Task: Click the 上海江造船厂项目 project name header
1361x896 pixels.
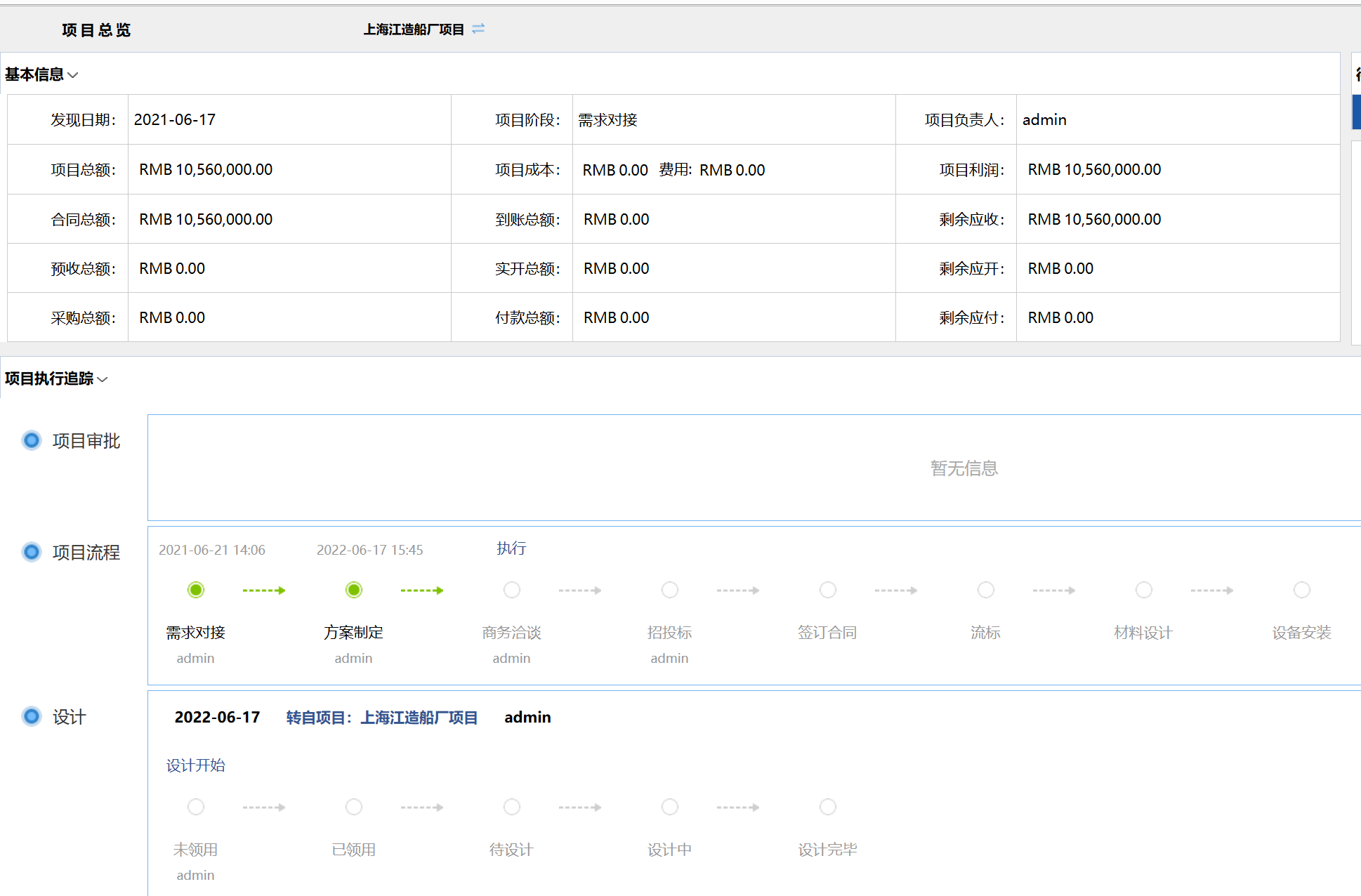Action: pyautogui.click(x=414, y=29)
